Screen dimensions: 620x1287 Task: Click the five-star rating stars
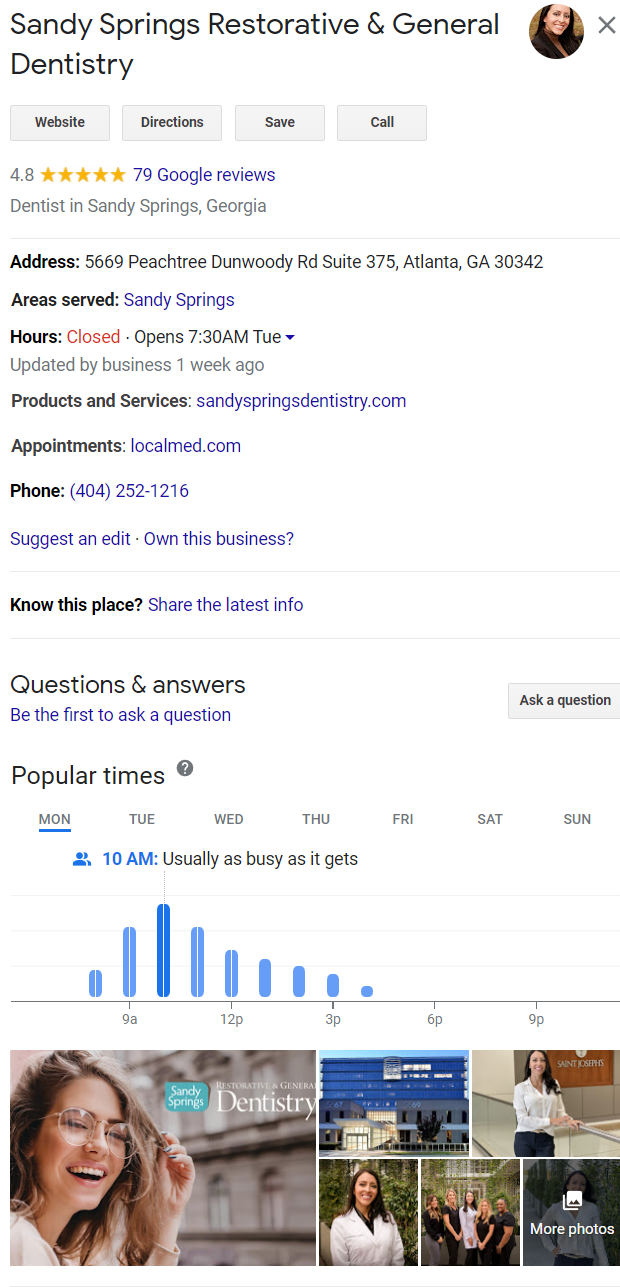pyautogui.click(x=83, y=175)
